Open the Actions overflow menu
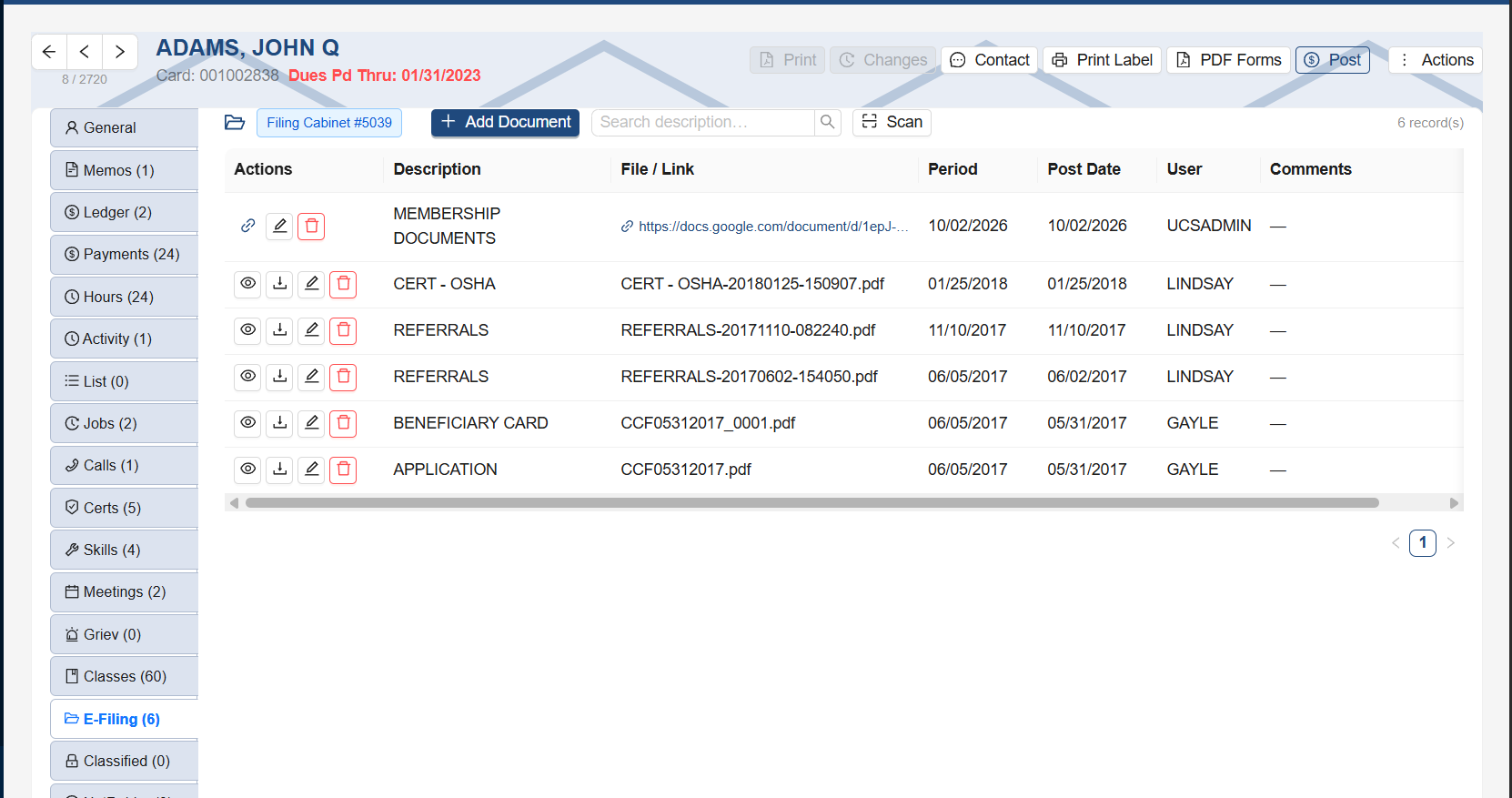This screenshot has height=798, width=1512. coord(1436,60)
